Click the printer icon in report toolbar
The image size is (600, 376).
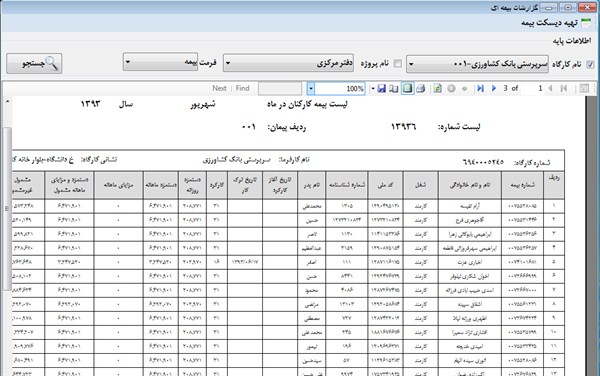click(421, 89)
